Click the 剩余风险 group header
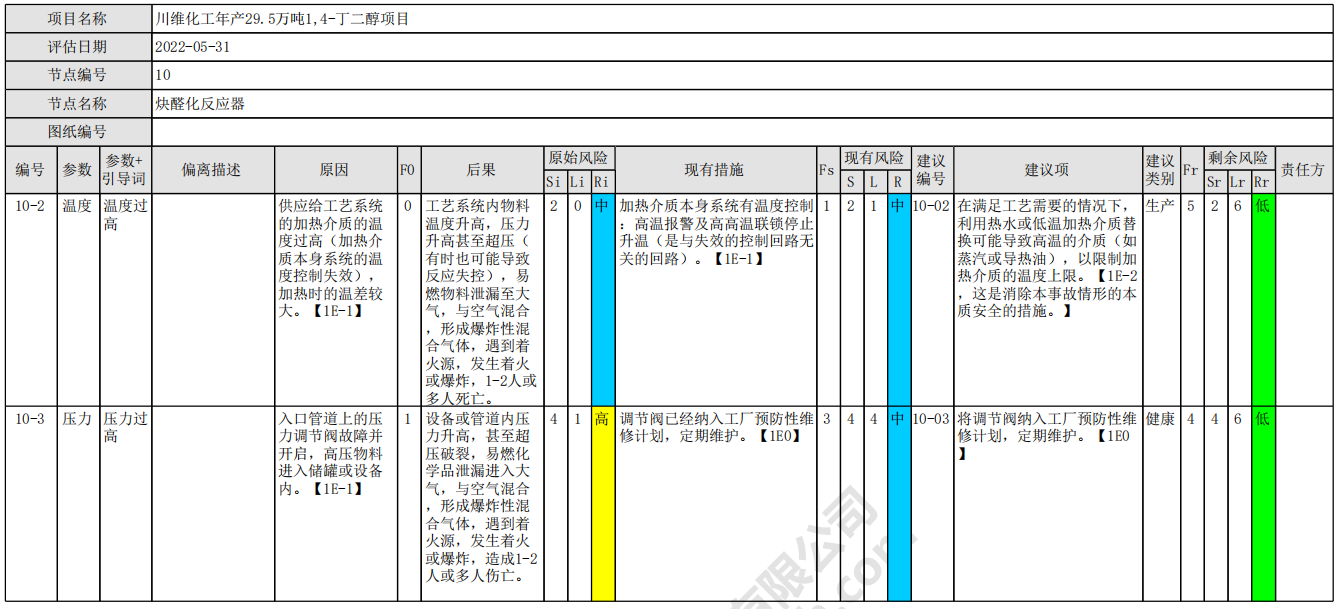Screen dimensions: 1340x609 tap(1238, 158)
